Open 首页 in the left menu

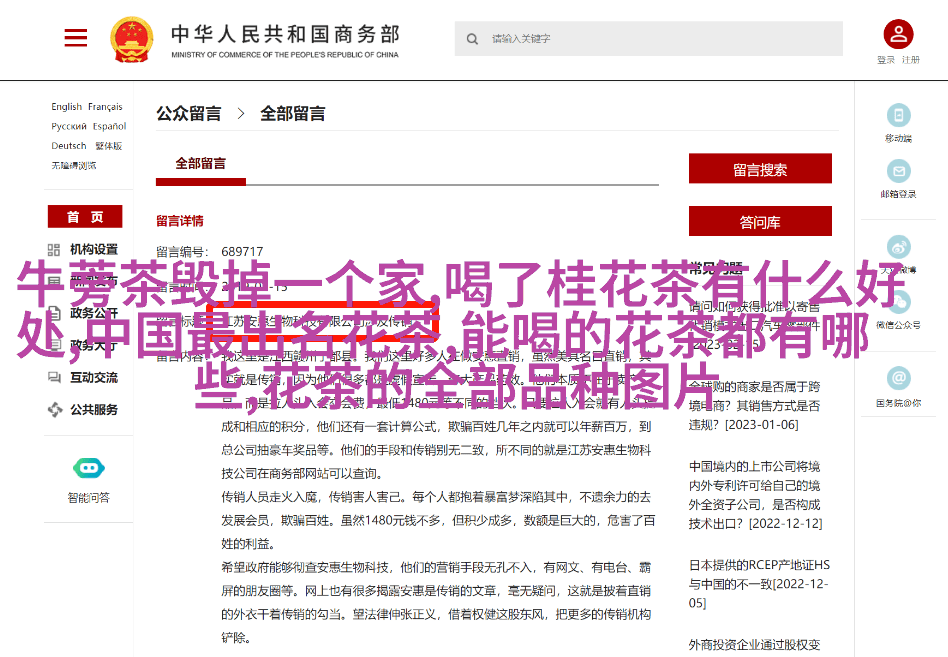pyautogui.click(x=84, y=217)
